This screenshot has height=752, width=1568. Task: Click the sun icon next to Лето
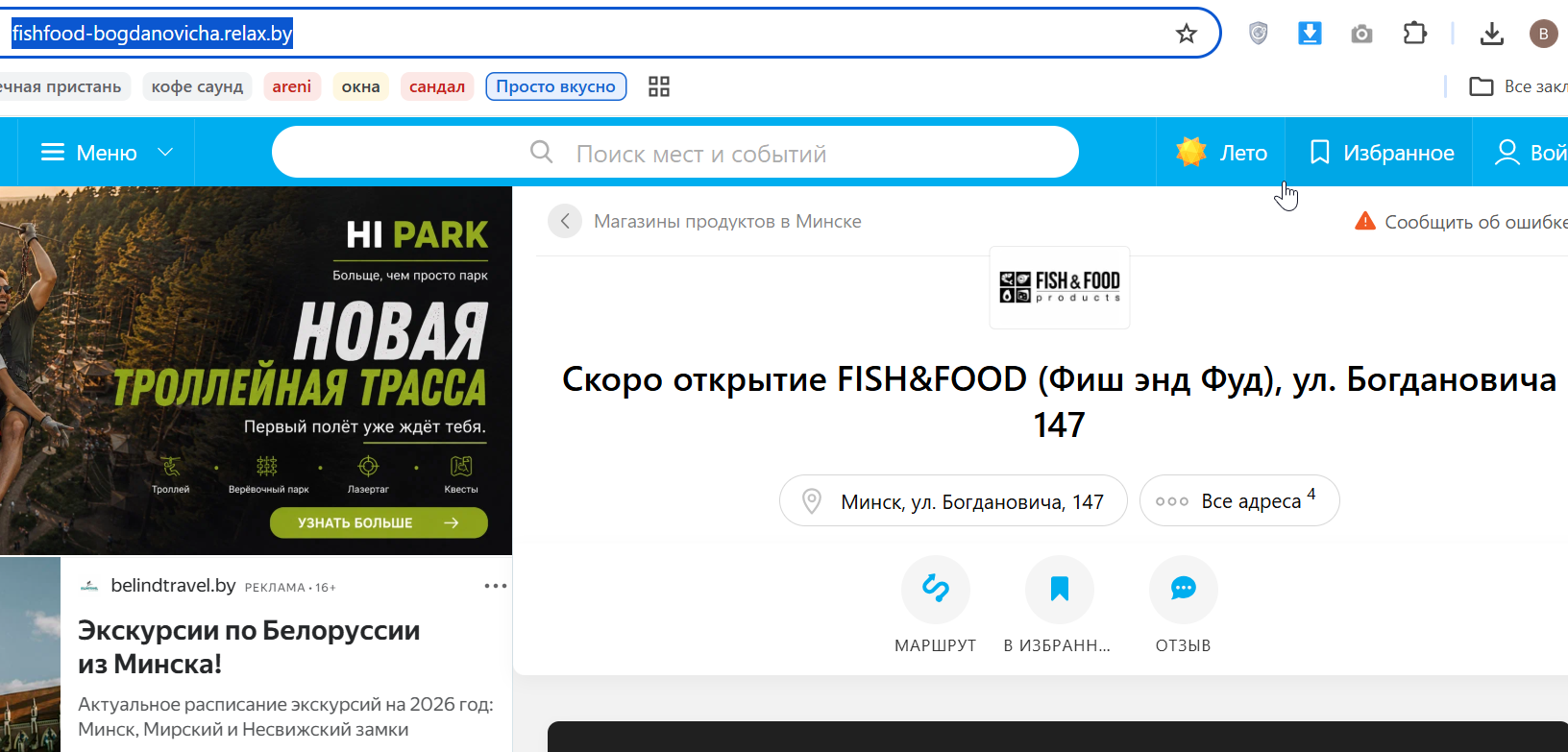[1191, 152]
